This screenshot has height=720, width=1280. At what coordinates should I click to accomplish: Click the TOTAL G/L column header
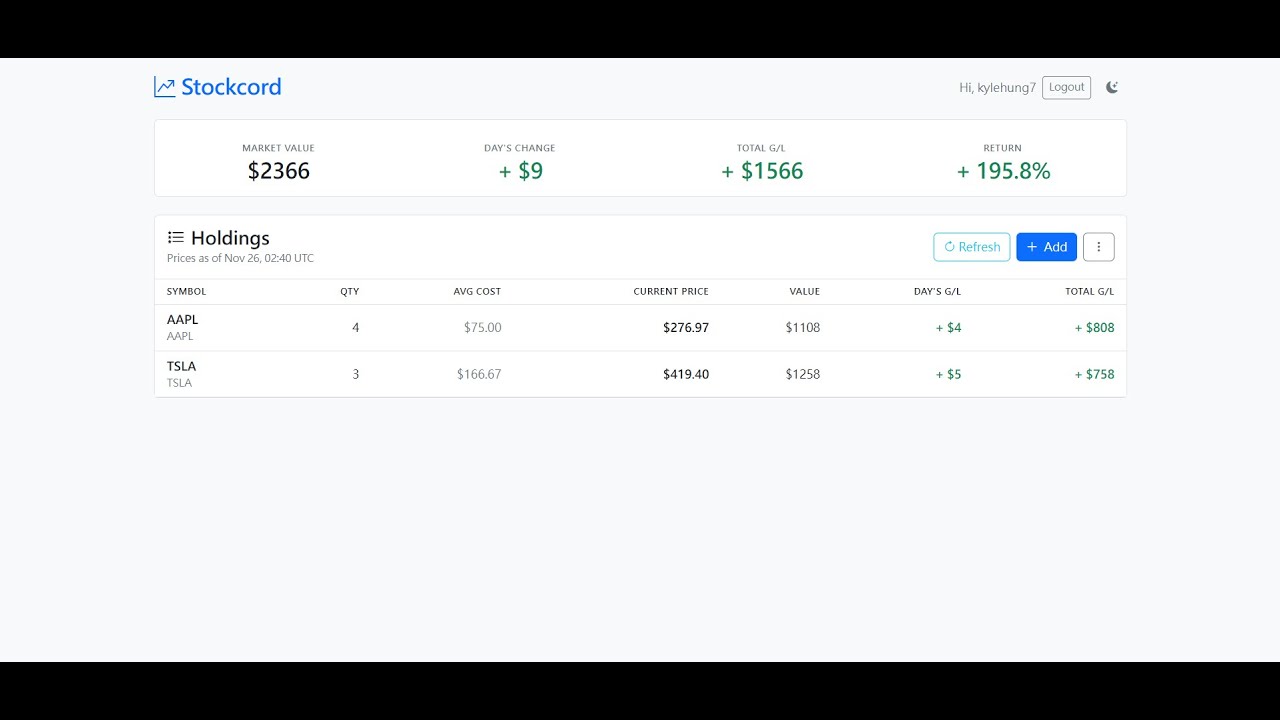click(x=1089, y=292)
